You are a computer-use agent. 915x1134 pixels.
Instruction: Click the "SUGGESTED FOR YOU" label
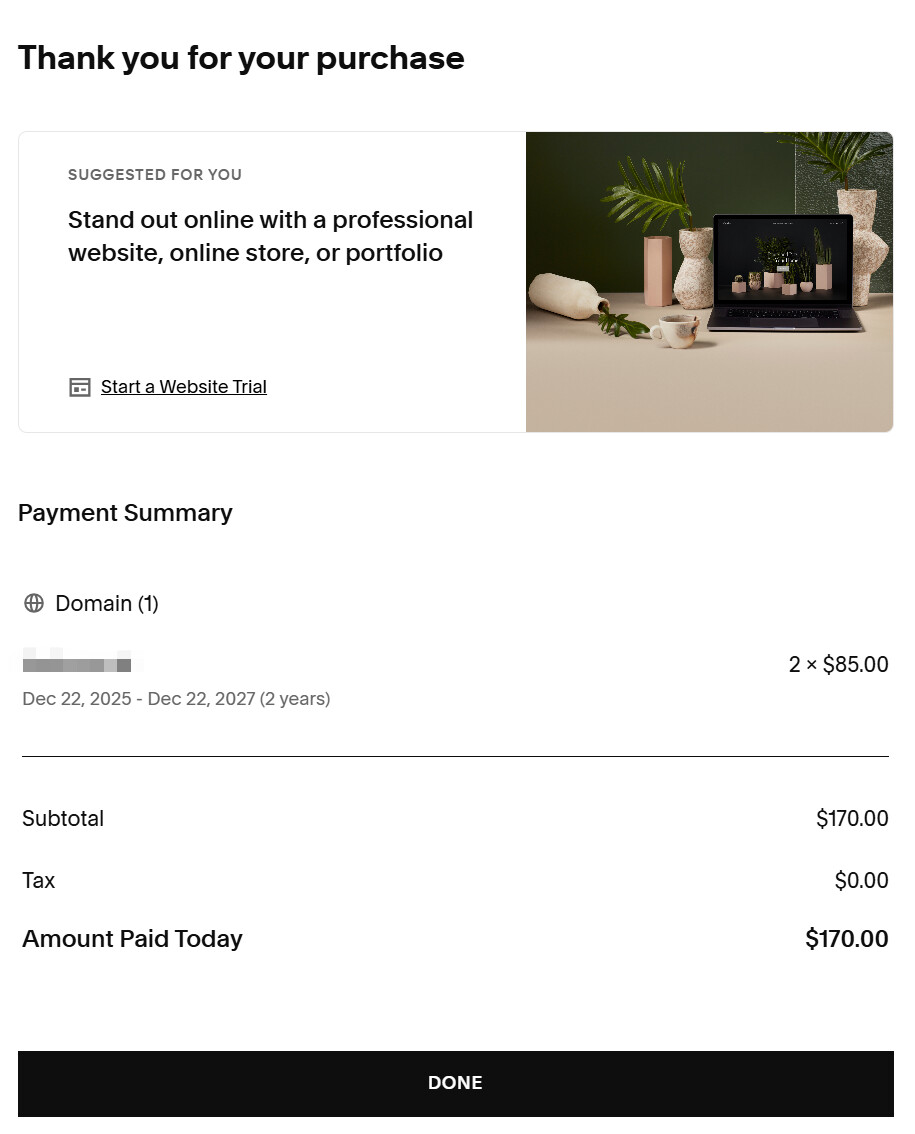(x=155, y=175)
